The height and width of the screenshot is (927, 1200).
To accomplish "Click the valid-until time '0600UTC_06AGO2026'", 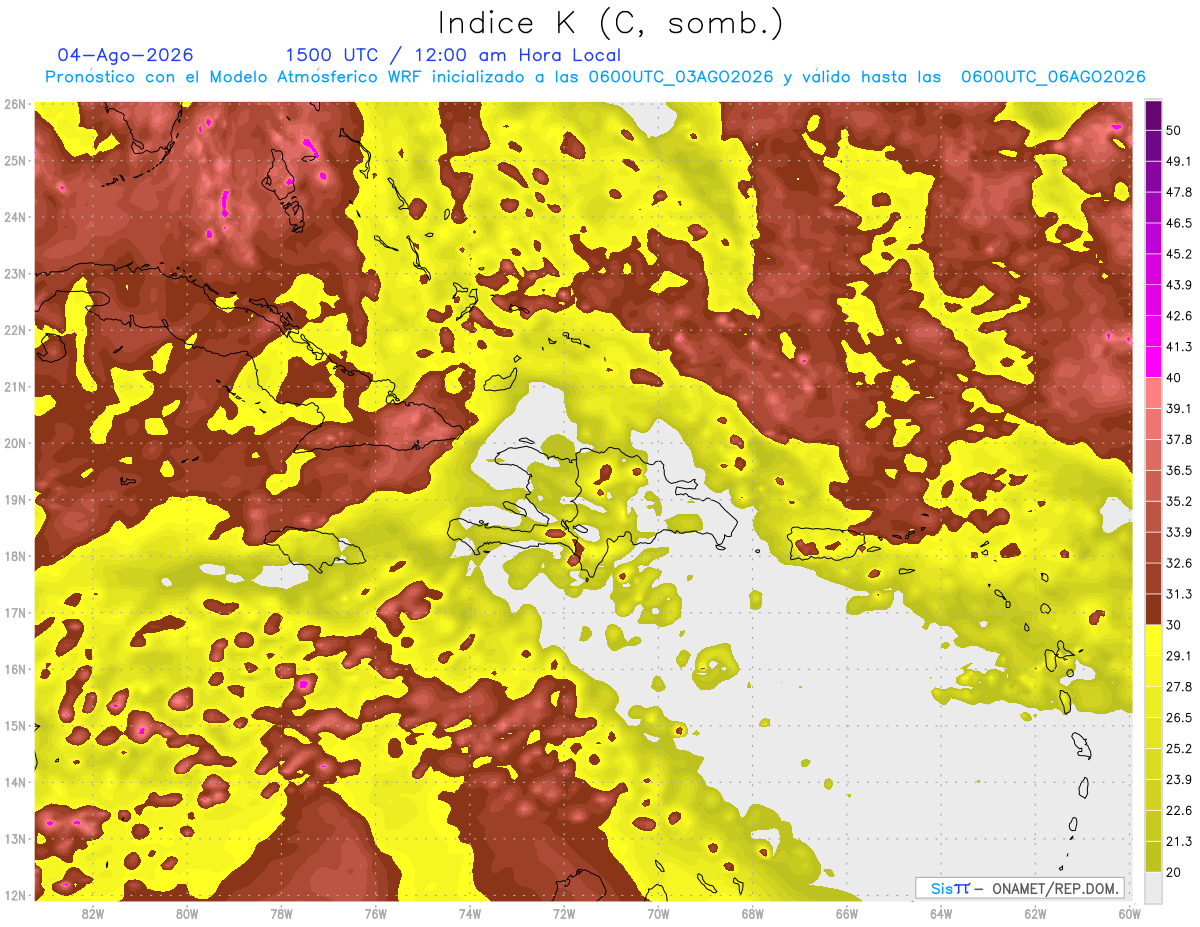I will click(1053, 77).
